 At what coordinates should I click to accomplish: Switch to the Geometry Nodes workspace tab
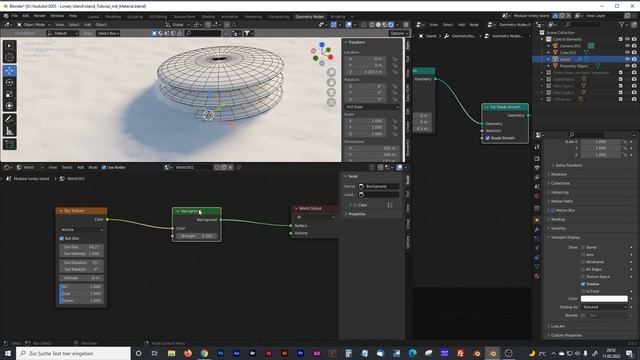[309, 17]
